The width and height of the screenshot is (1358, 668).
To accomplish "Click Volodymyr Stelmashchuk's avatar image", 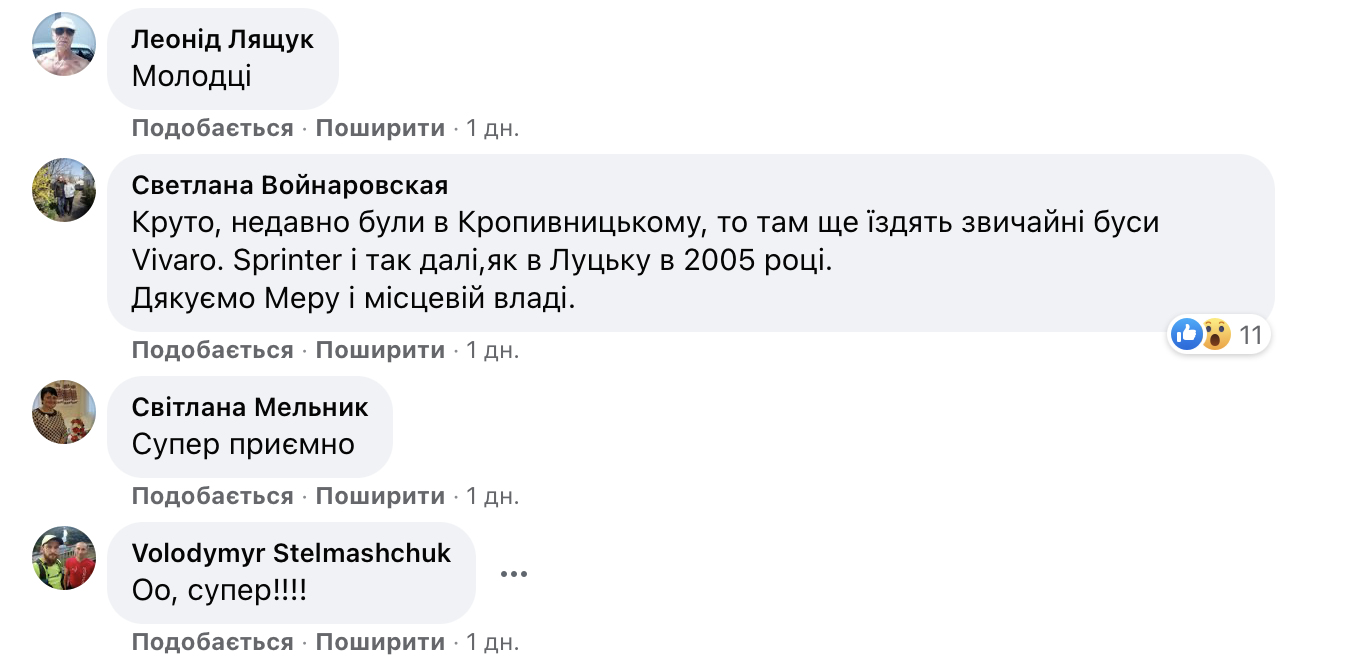I will point(64,558).
